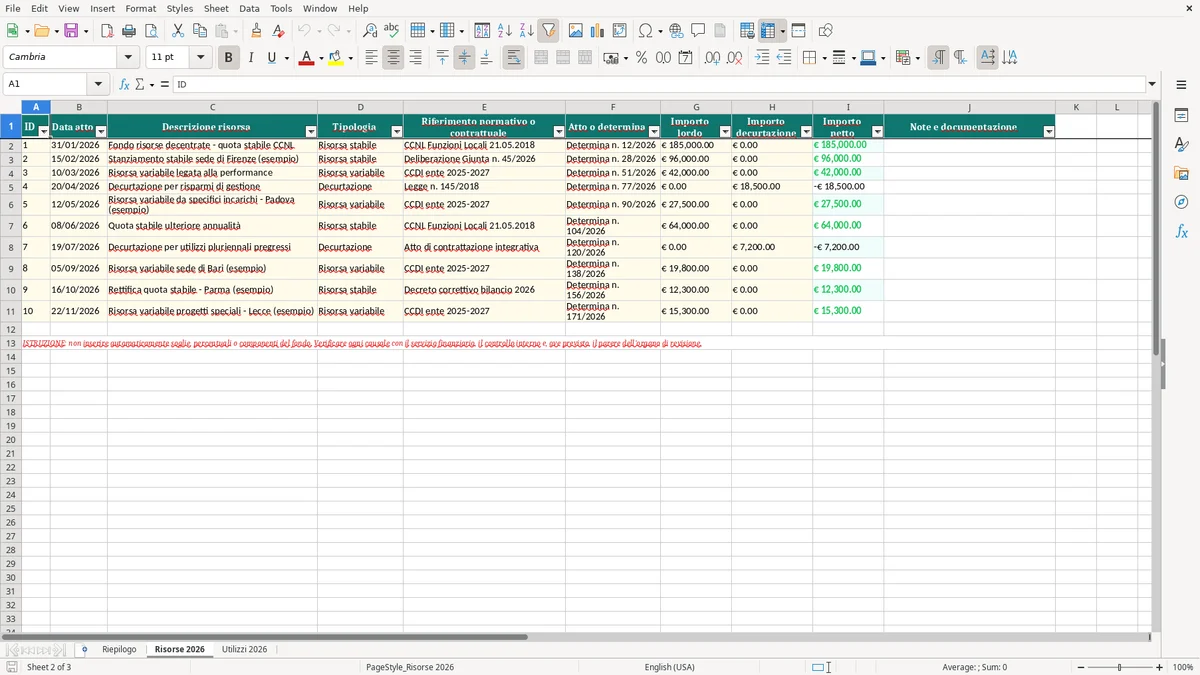The image size is (1200, 675).
Task: Open the Font Size dropdown arrow
Action: 200,58
